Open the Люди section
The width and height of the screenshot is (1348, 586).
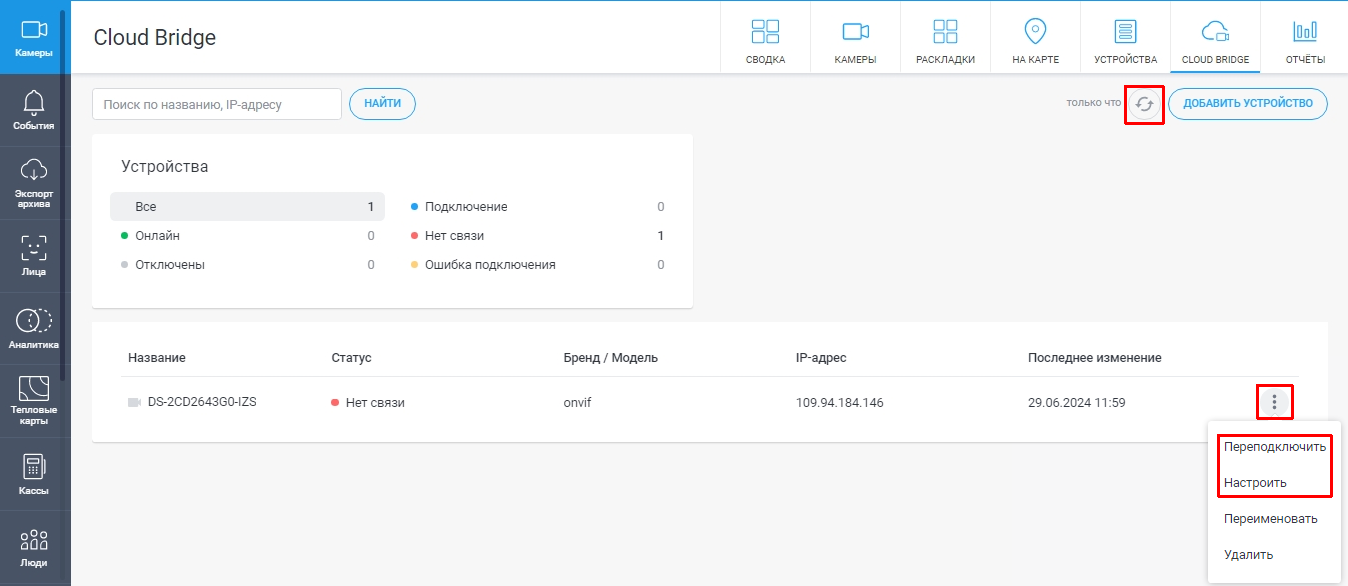34,547
